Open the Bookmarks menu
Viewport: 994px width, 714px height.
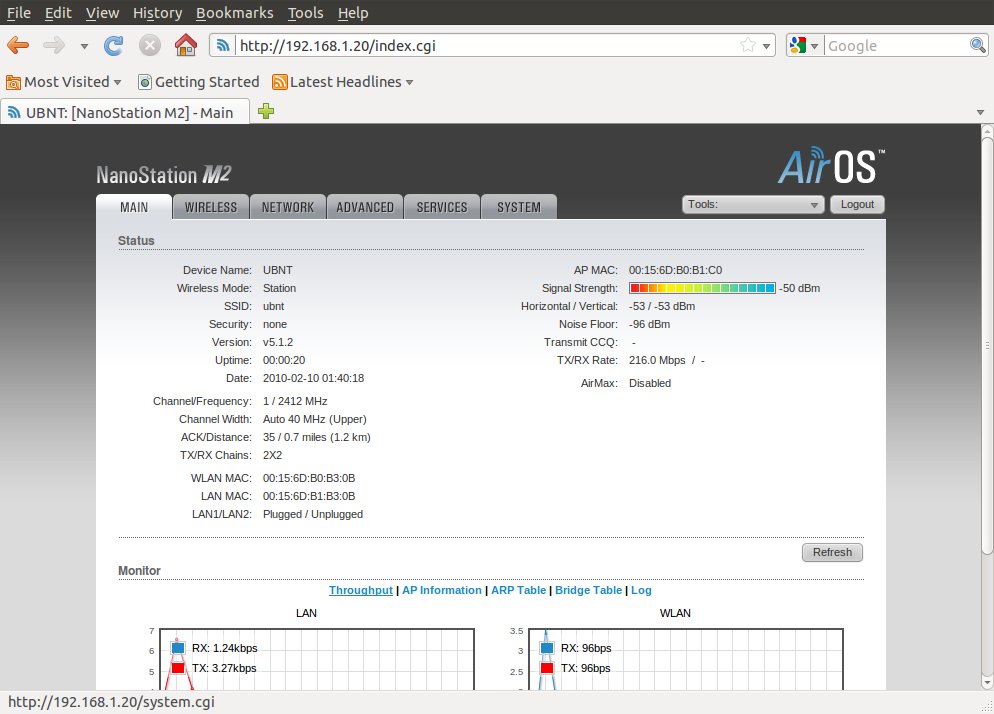pos(235,13)
